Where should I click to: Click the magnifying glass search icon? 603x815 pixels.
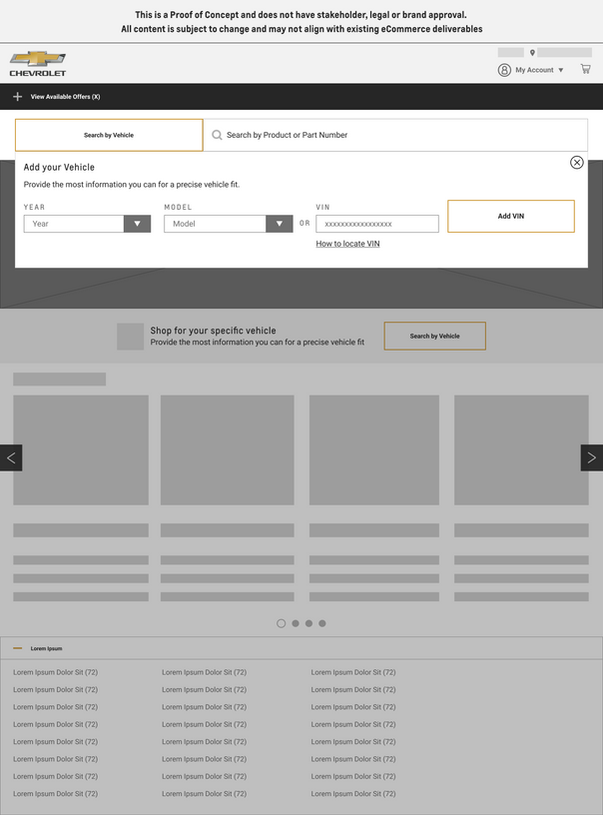coord(217,135)
